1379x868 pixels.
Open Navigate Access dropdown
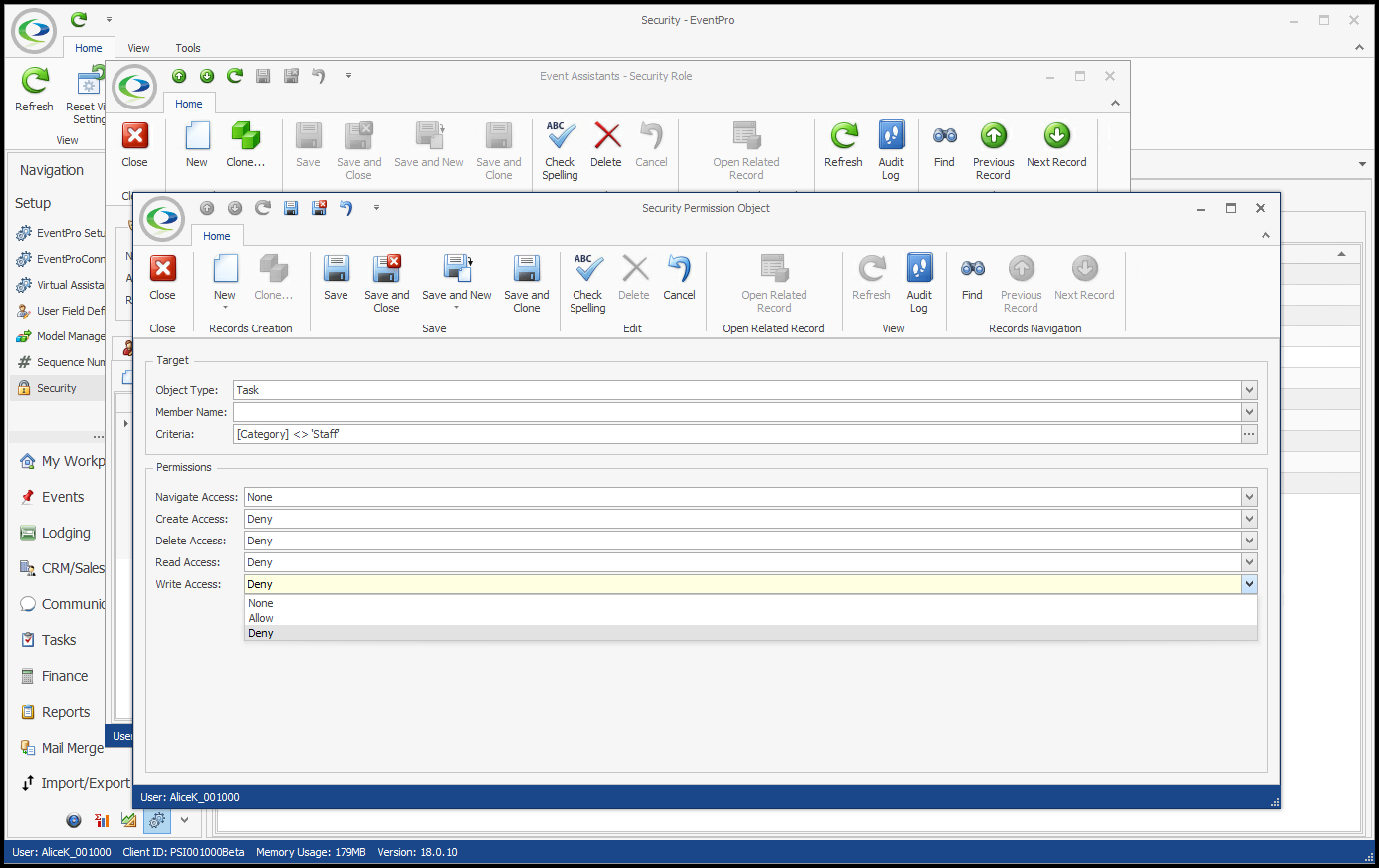(x=1249, y=497)
